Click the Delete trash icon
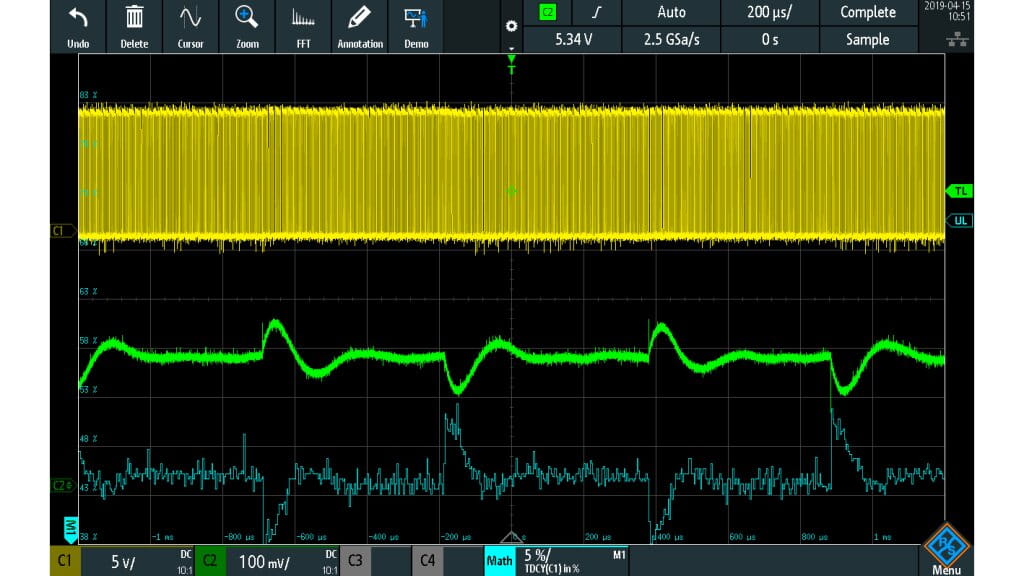 (x=133, y=25)
